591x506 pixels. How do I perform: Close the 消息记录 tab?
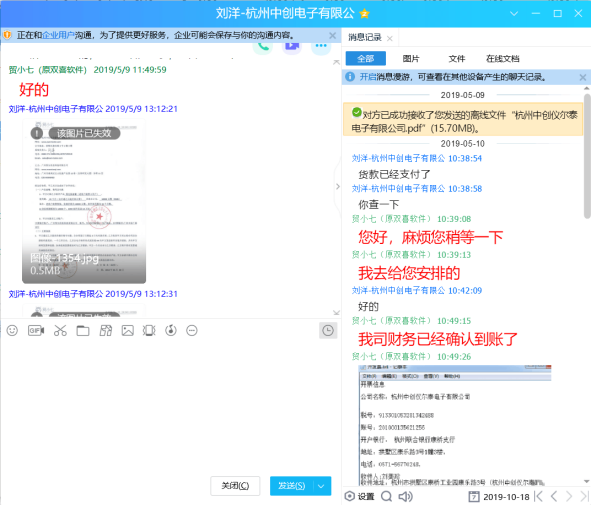pyautogui.click(x=390, y=38)
